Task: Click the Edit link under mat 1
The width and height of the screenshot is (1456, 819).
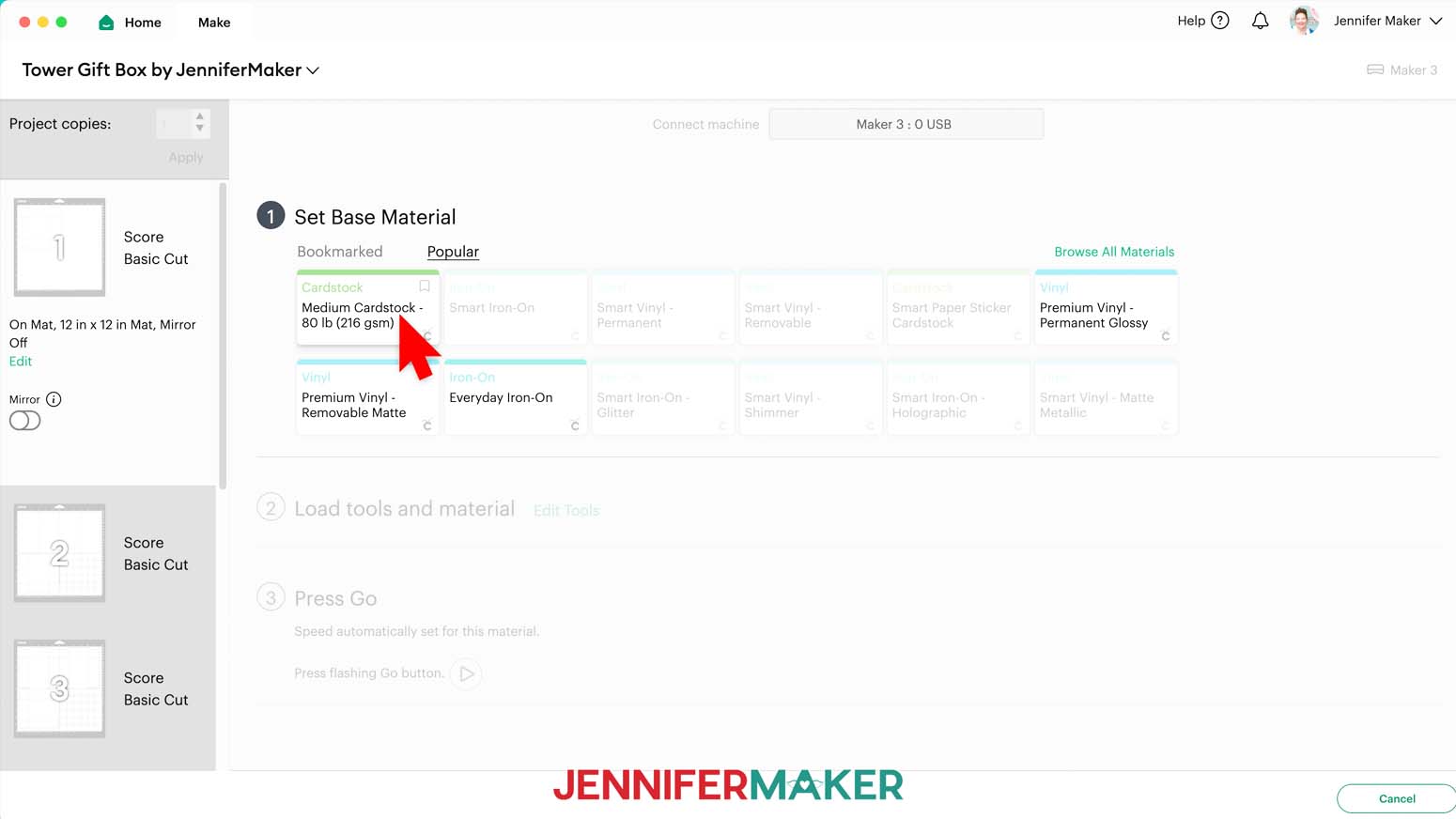Action: pyautogui.click(x=21, y=362)
